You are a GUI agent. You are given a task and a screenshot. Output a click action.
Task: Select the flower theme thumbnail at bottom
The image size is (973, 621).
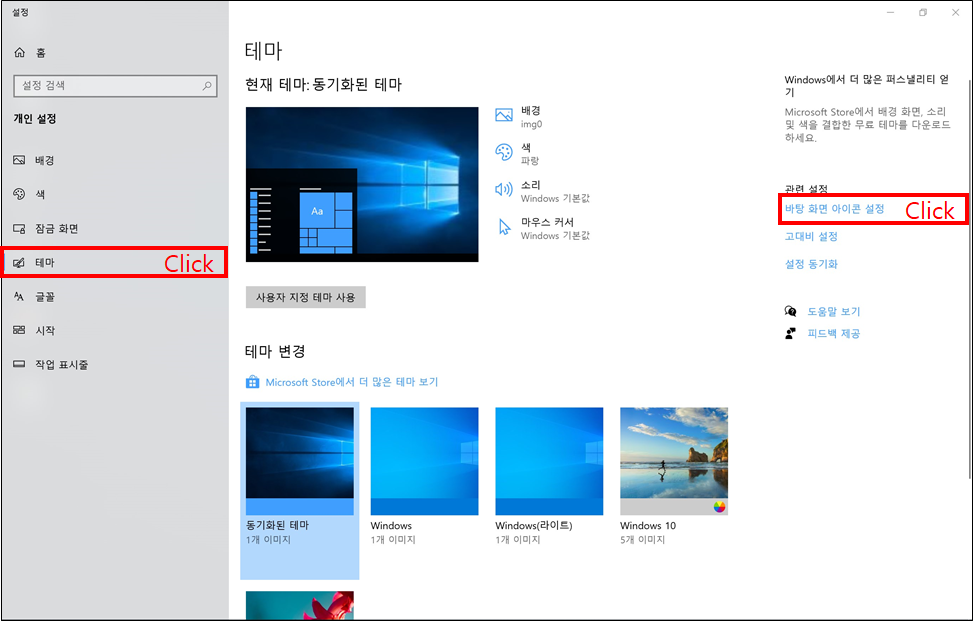[x=300, y=605]
